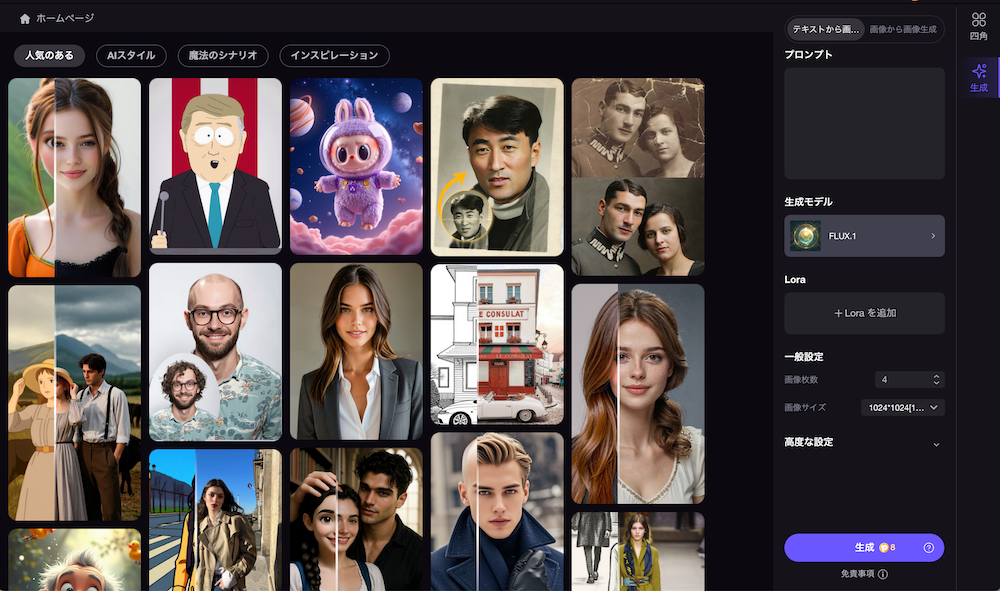The width and height of the screenshot is (1000, 591).
Task: Expand the 高度な設定 section
Action: click(864, 442)
